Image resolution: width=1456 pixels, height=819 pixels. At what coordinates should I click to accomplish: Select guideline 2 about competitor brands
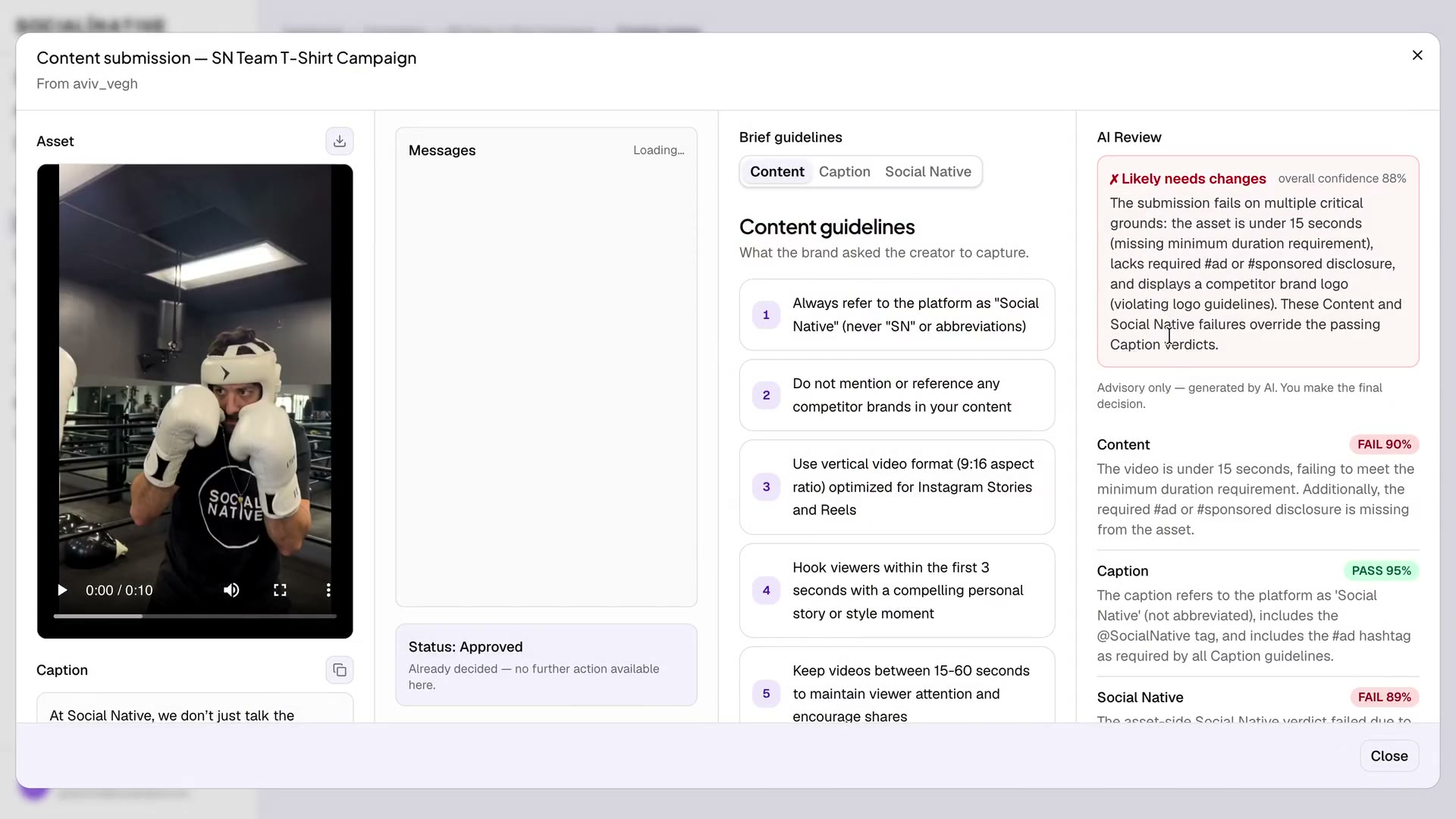[x=896, y=395]
